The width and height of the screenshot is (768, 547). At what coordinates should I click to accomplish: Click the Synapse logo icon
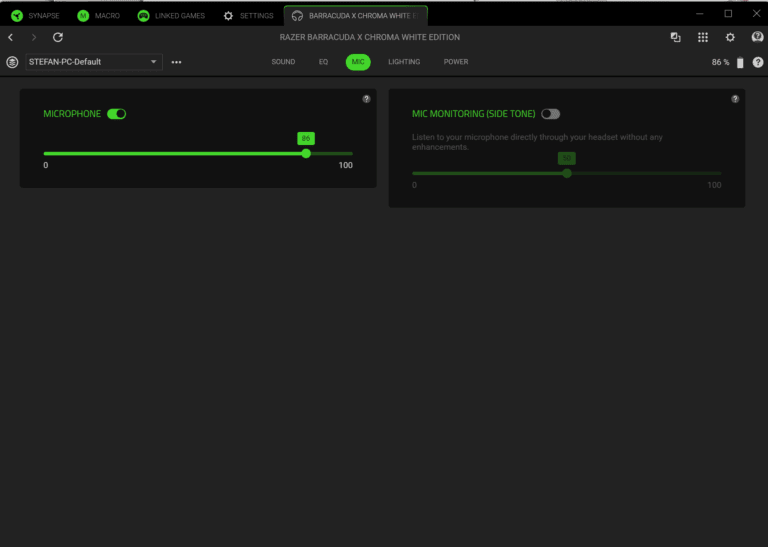(x=17, y=16)
